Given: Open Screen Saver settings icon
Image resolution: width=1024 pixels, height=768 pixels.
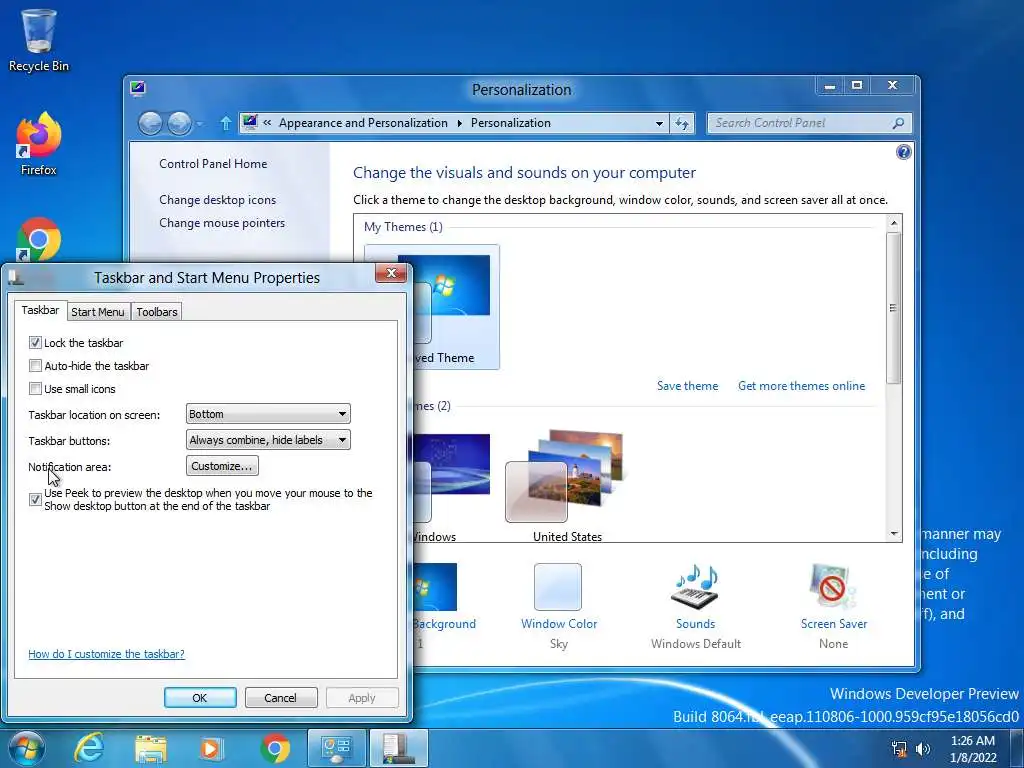Looking at the screenshot, I should coord(833,586).
